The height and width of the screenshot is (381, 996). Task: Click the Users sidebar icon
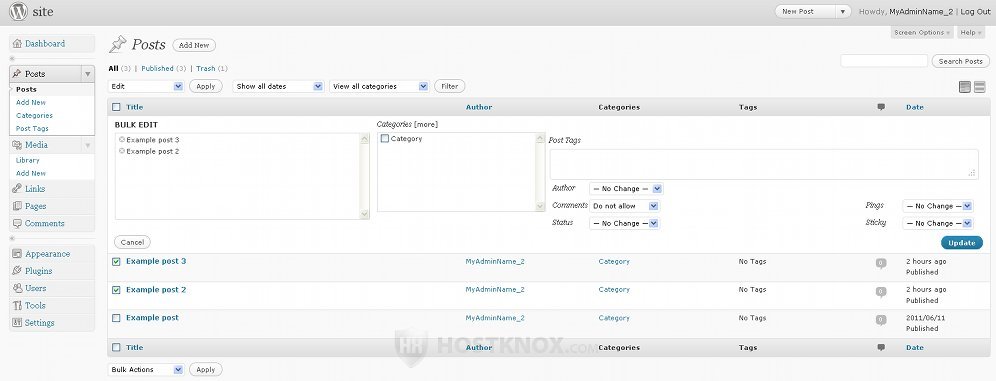coord(17,288)
